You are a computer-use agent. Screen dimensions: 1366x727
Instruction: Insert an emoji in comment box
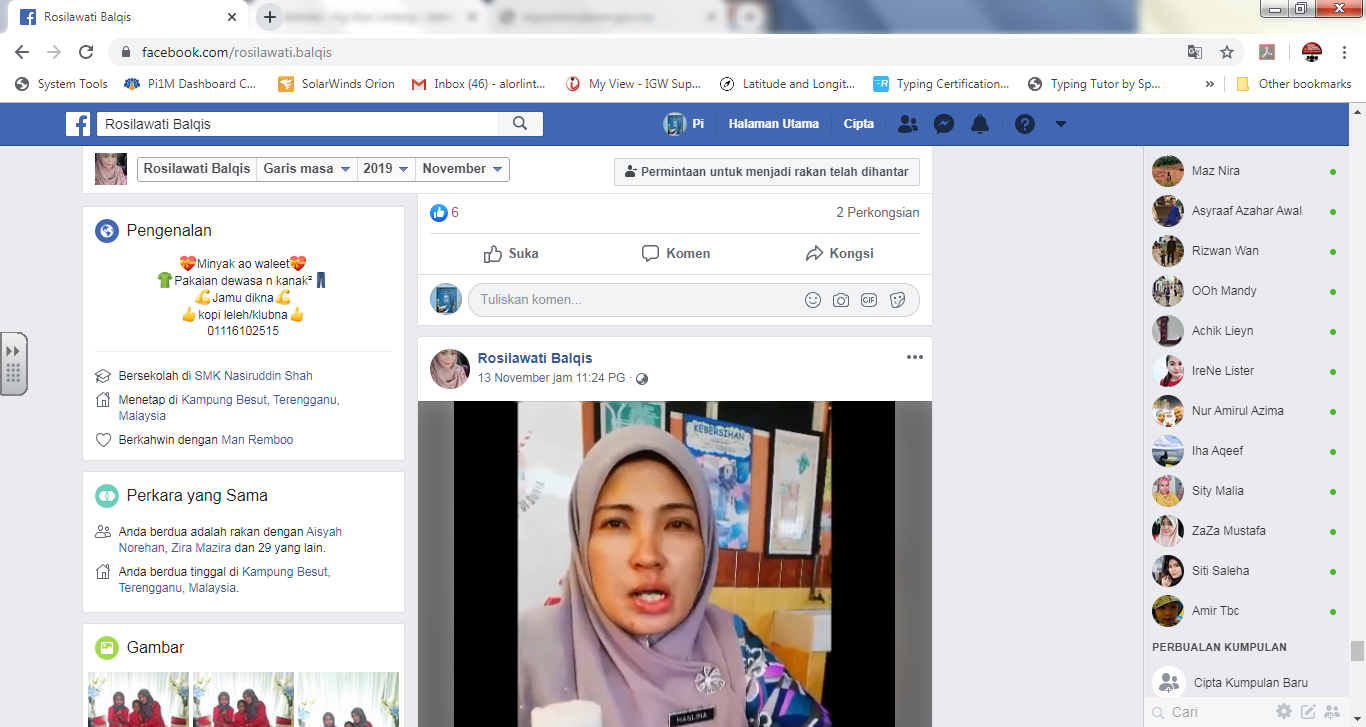[813, 300]
